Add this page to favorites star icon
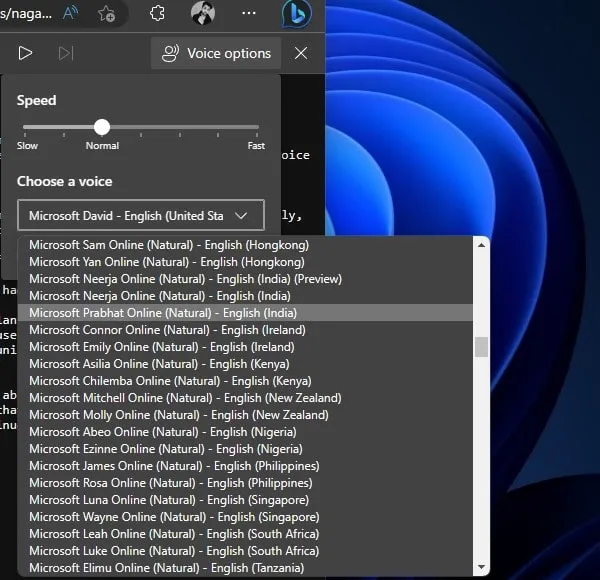This screenshot has height=580, width=600. [106, 14]
